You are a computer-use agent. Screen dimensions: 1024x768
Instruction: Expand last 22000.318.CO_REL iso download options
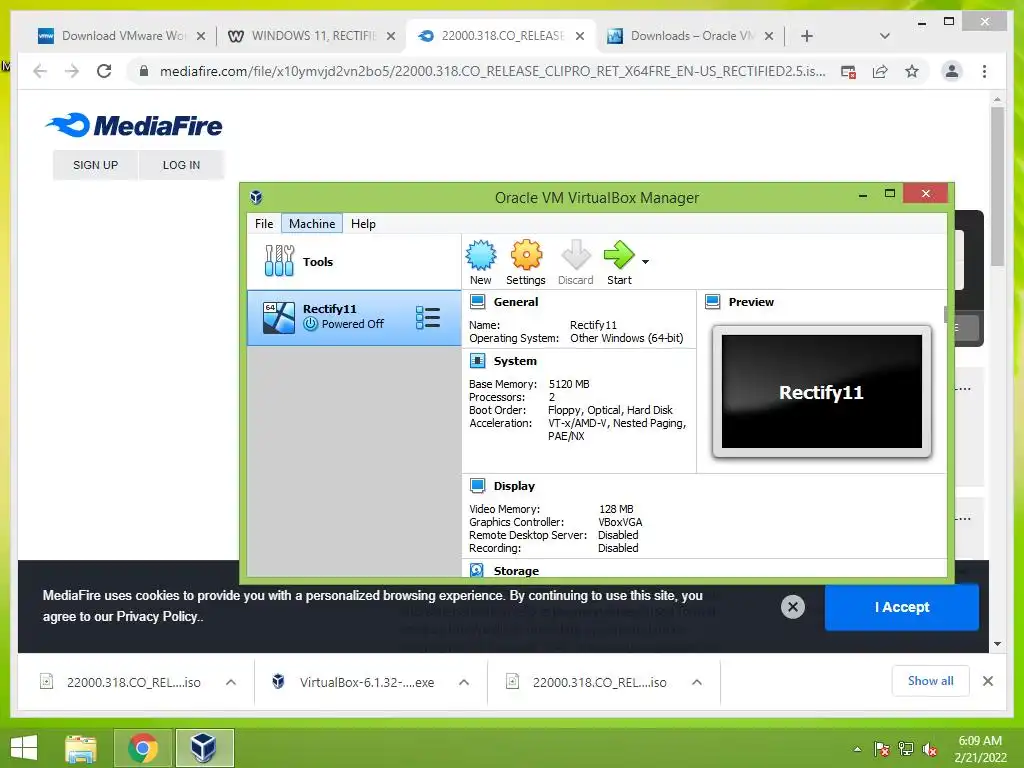pos(697,682)
